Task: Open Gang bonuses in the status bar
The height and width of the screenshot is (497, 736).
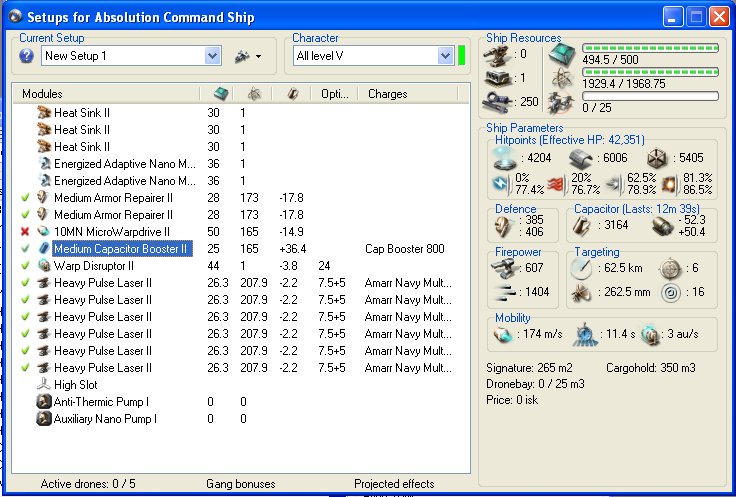Action: [x=241, y=484]
